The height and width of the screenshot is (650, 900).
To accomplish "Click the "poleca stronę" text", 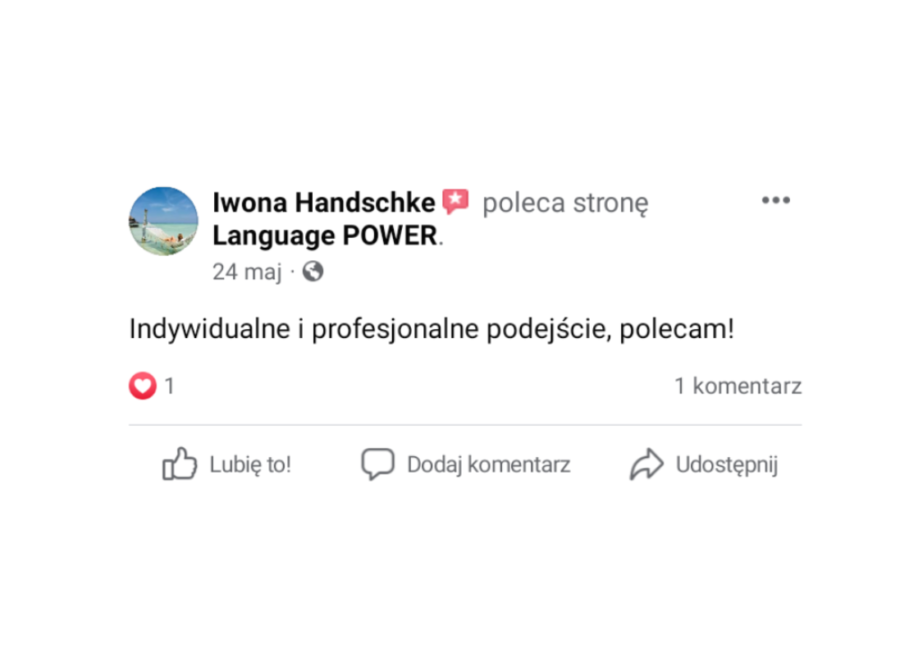I will [x=565, y=204].
